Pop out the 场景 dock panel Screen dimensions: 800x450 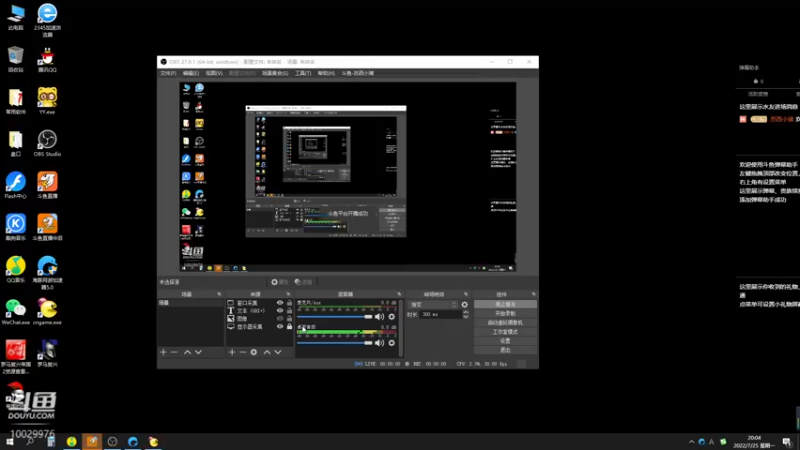(x=219, y=294)
